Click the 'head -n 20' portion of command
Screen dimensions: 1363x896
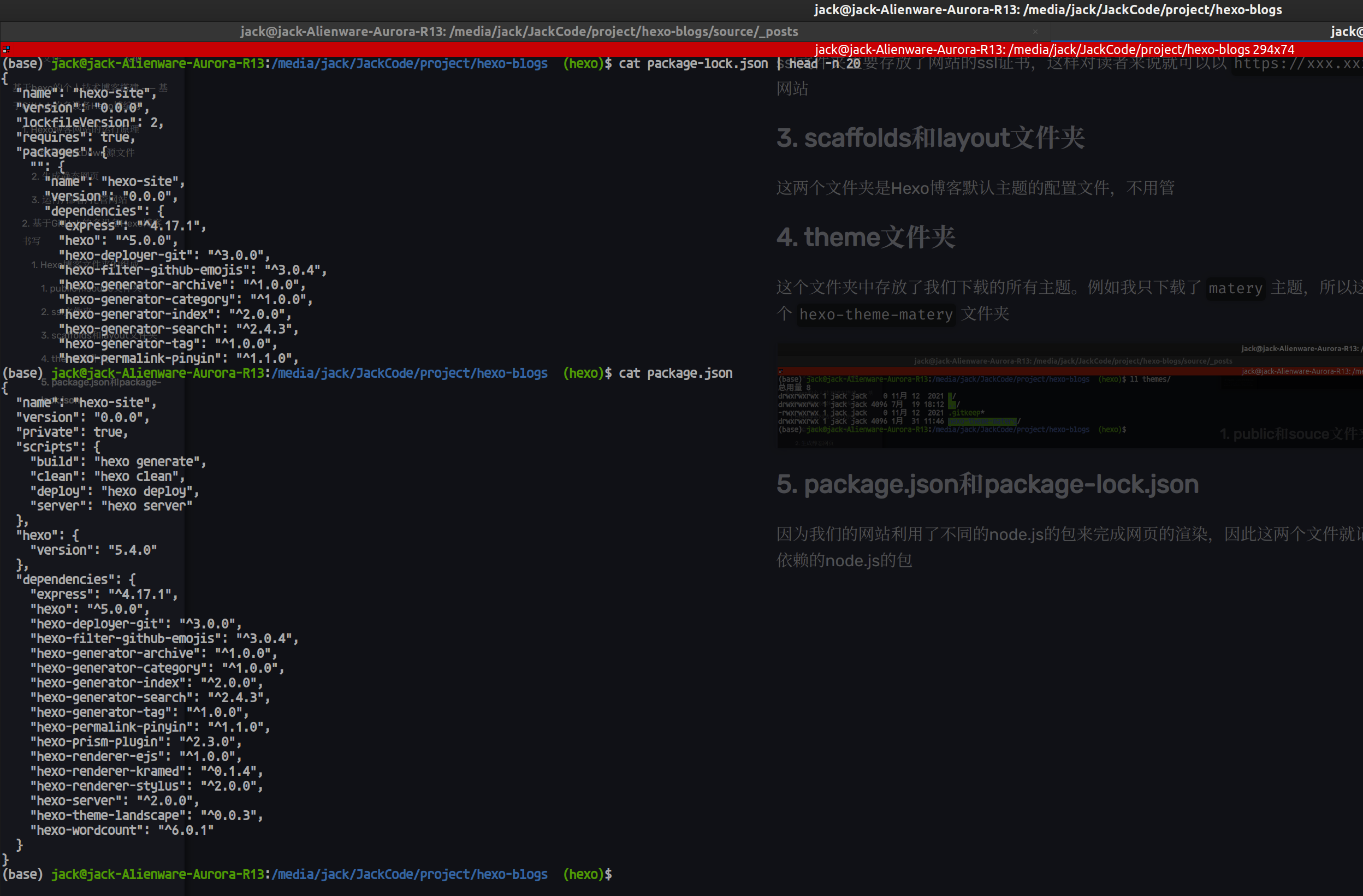(825, 63)
